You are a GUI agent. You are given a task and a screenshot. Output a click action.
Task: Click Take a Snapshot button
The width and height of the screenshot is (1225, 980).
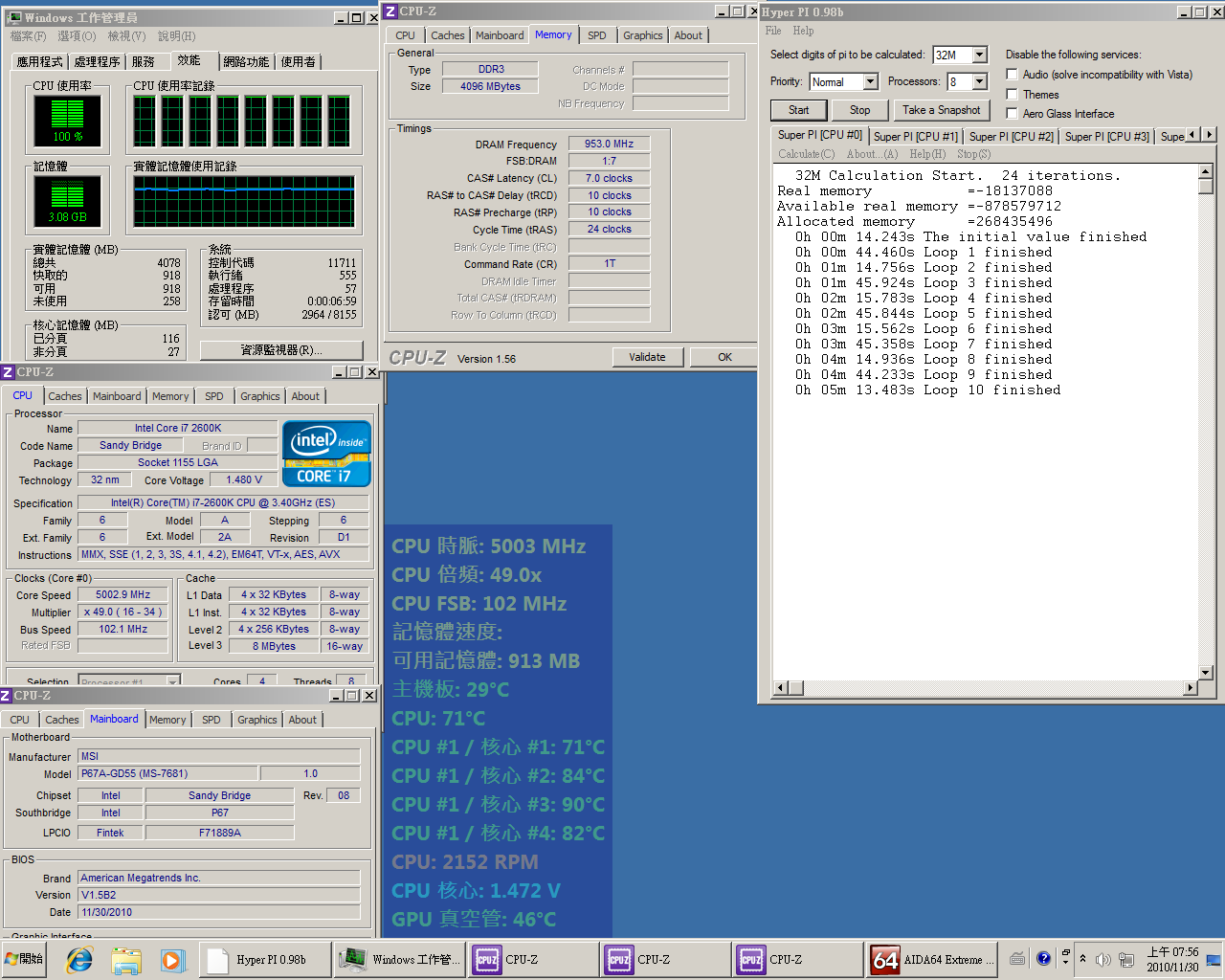[941, 110]
